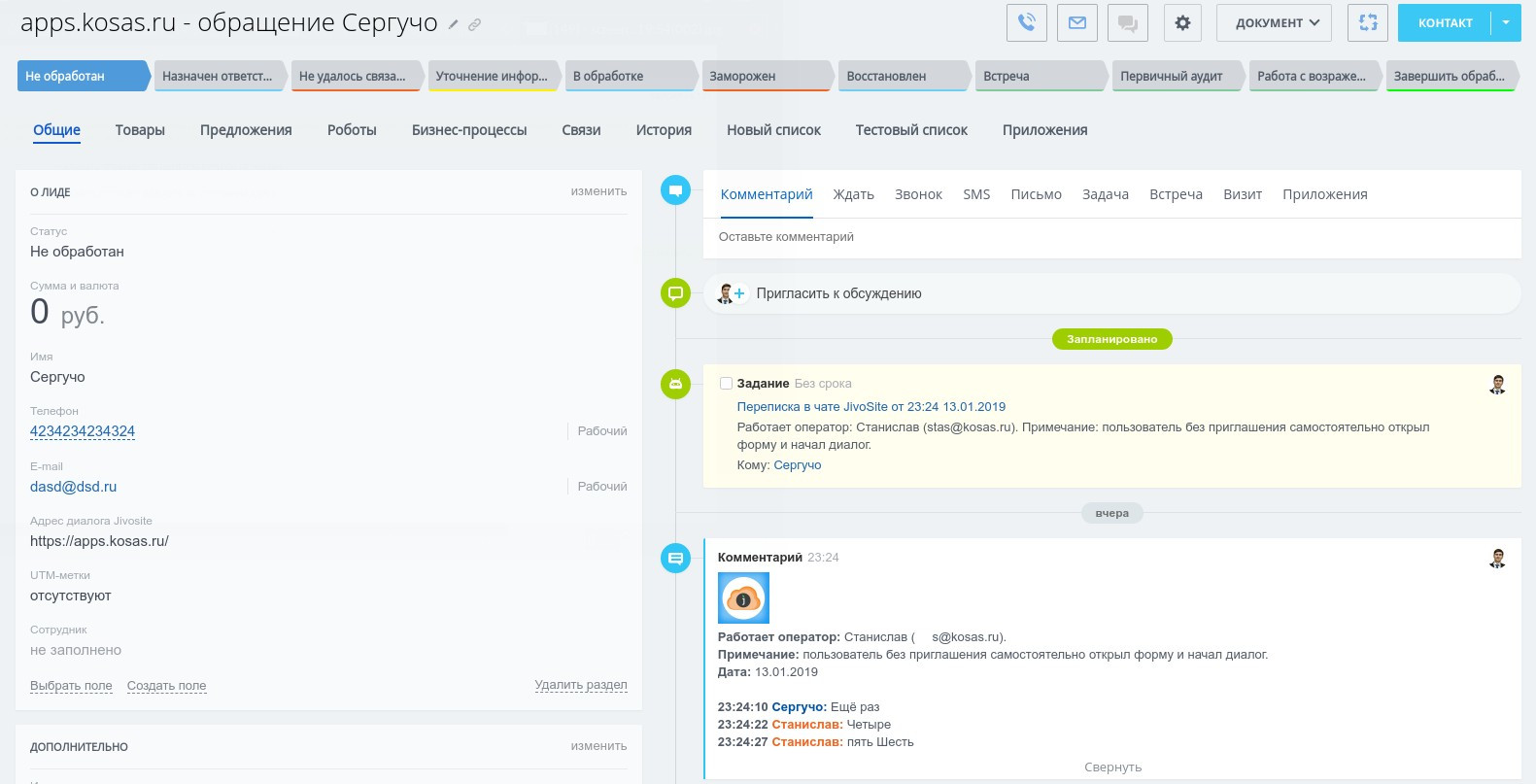Click изменить in О лиде section

pyautogui.click(x=598, y=191)
